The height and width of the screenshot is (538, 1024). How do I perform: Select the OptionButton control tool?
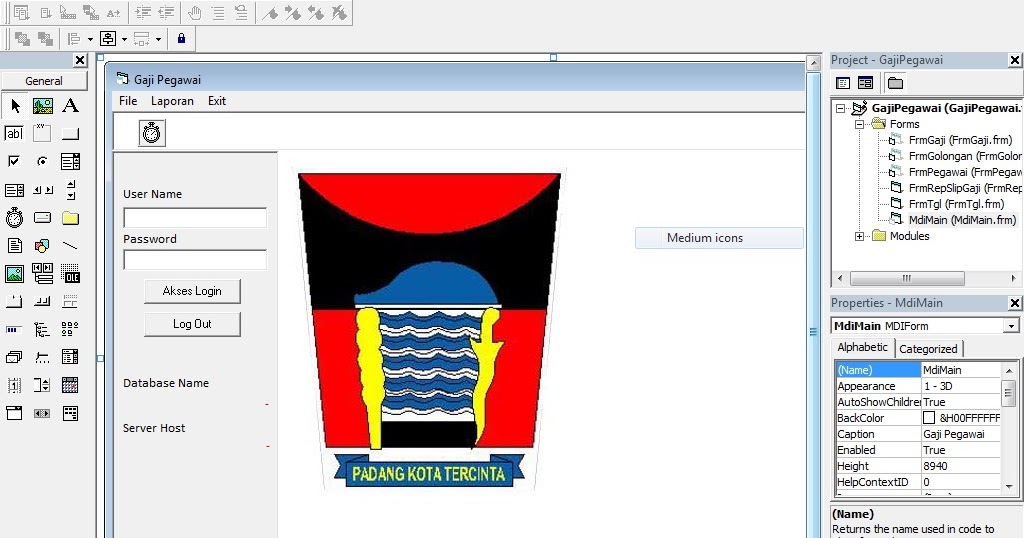pos(42,161)
